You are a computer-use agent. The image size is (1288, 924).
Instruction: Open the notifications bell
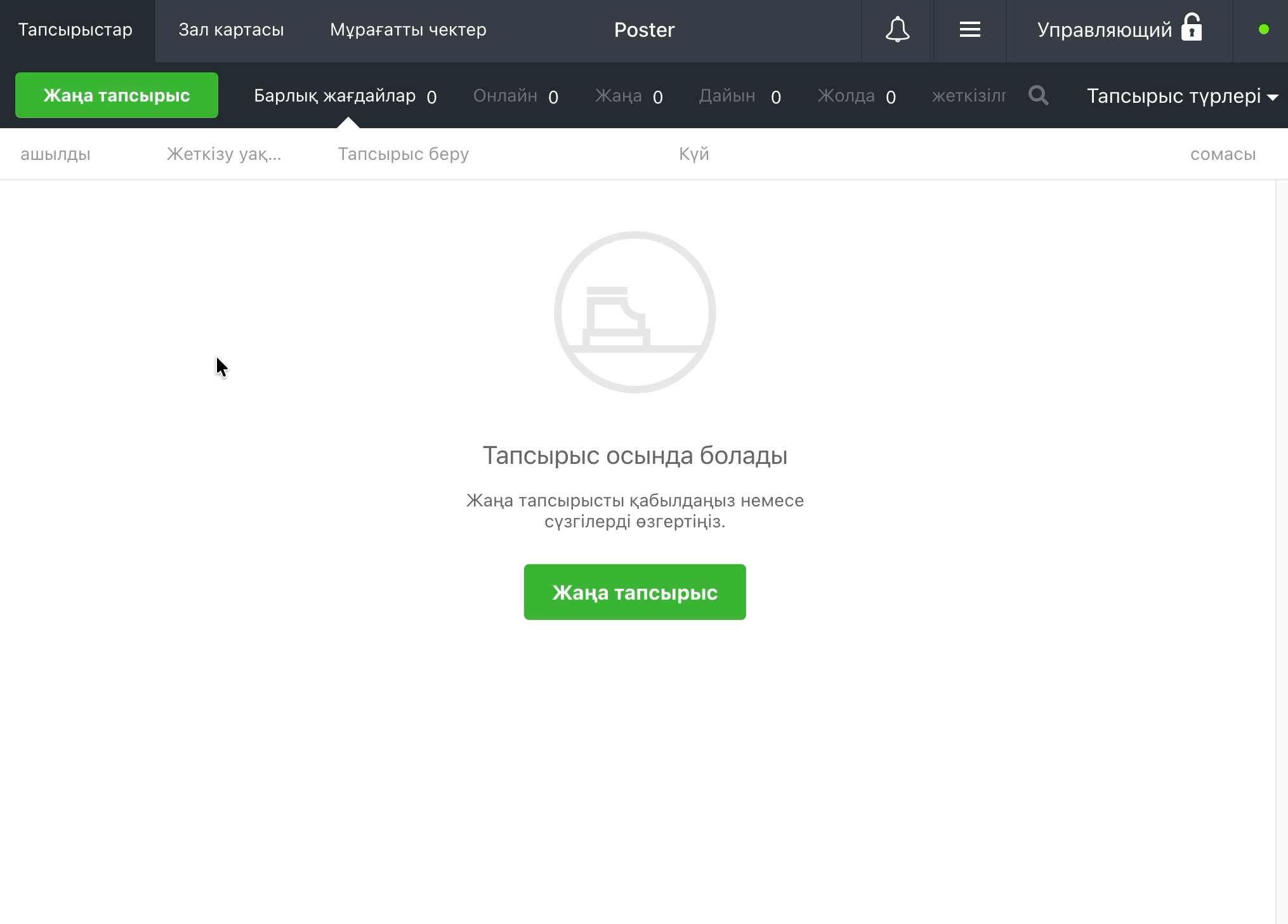click(897, 30)
